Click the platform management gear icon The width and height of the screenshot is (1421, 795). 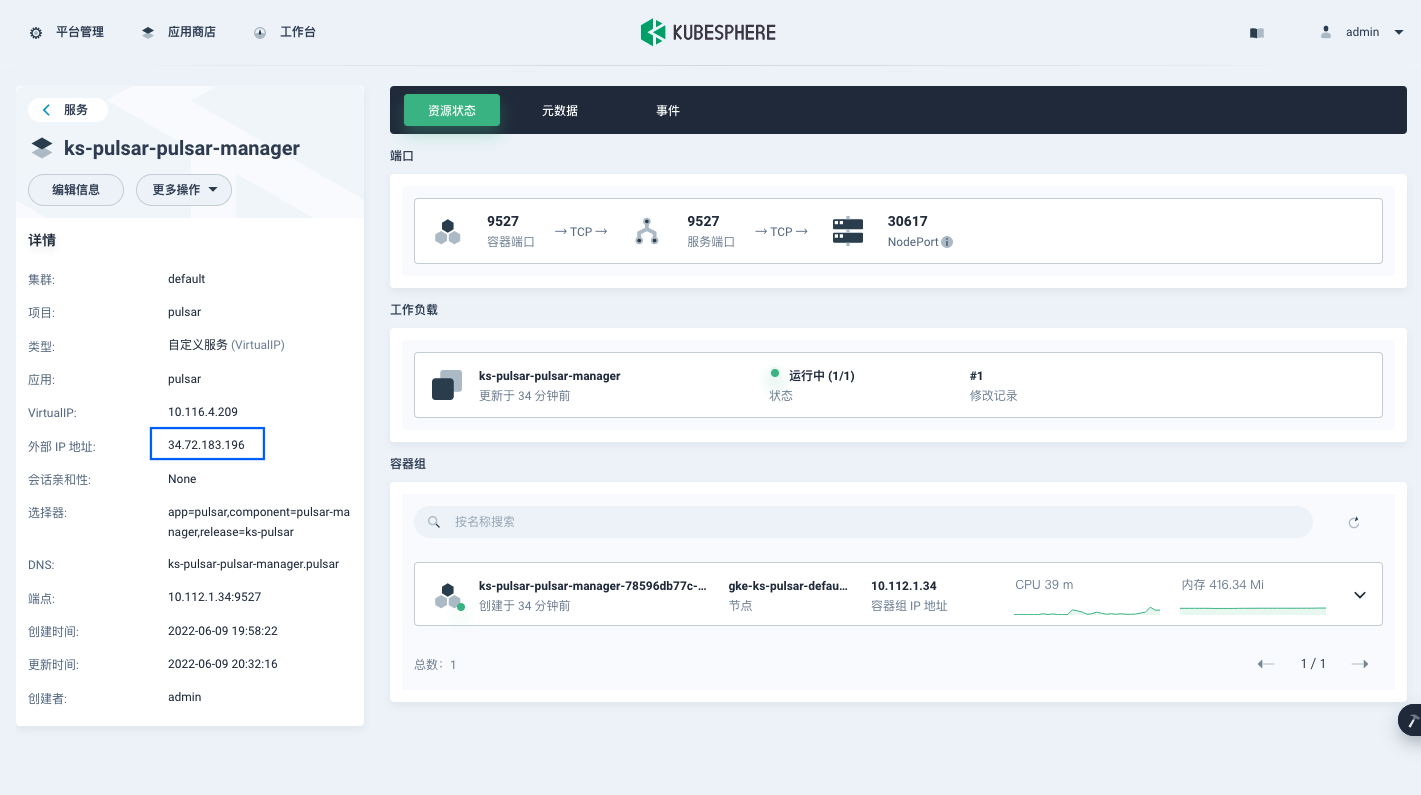tap(36, 32)
